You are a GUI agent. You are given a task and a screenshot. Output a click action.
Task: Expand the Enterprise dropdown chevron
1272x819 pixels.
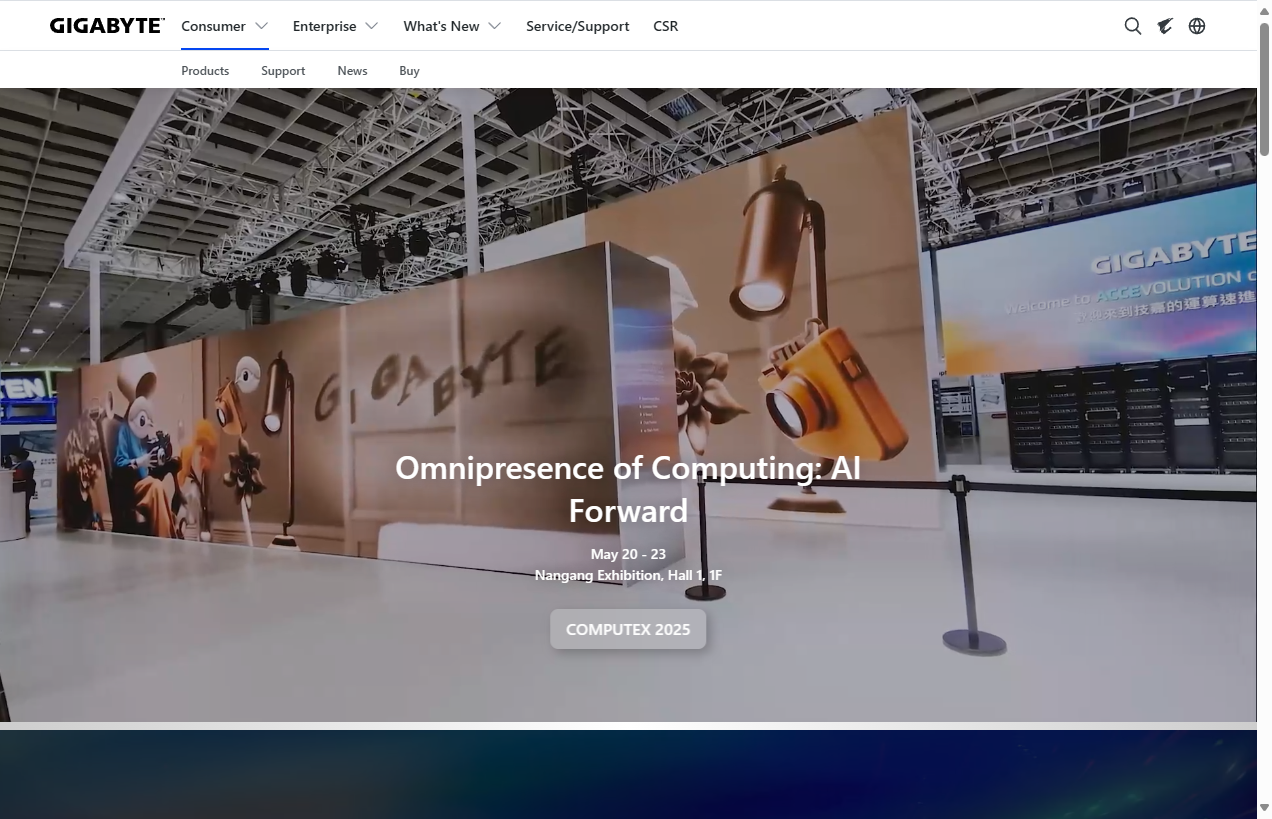coord(372,26)
